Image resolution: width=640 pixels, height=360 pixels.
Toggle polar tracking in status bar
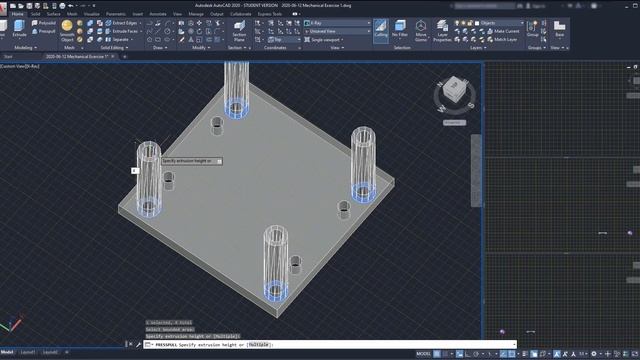pyautogui.click(x=476, y=354)
